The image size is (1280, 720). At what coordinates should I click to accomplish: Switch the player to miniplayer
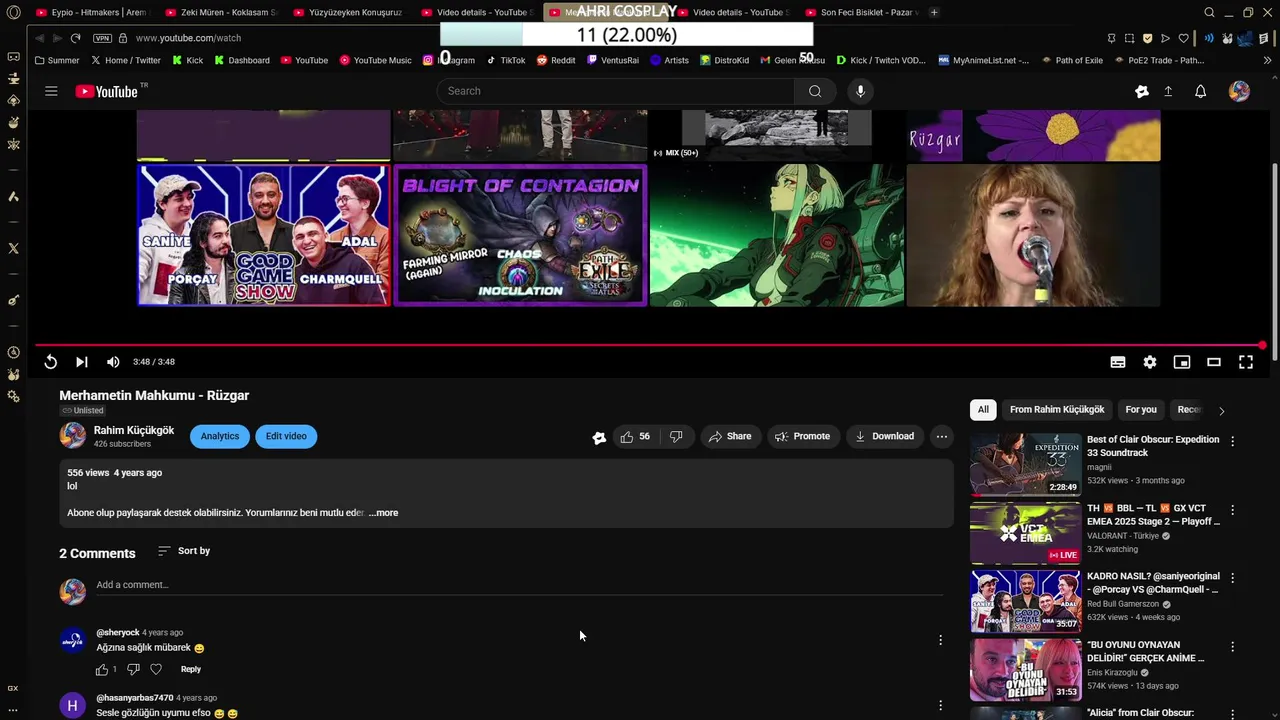(x=1182, y=362)
